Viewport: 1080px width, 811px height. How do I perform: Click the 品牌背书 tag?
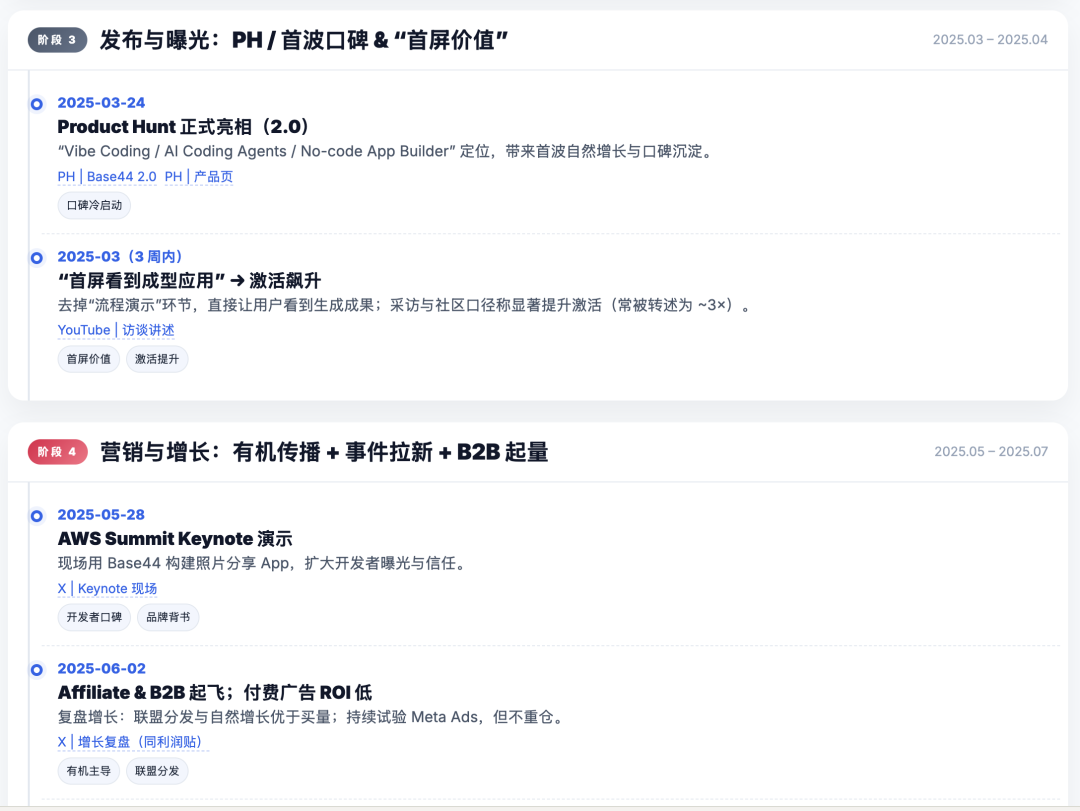(x=168, y=617)
